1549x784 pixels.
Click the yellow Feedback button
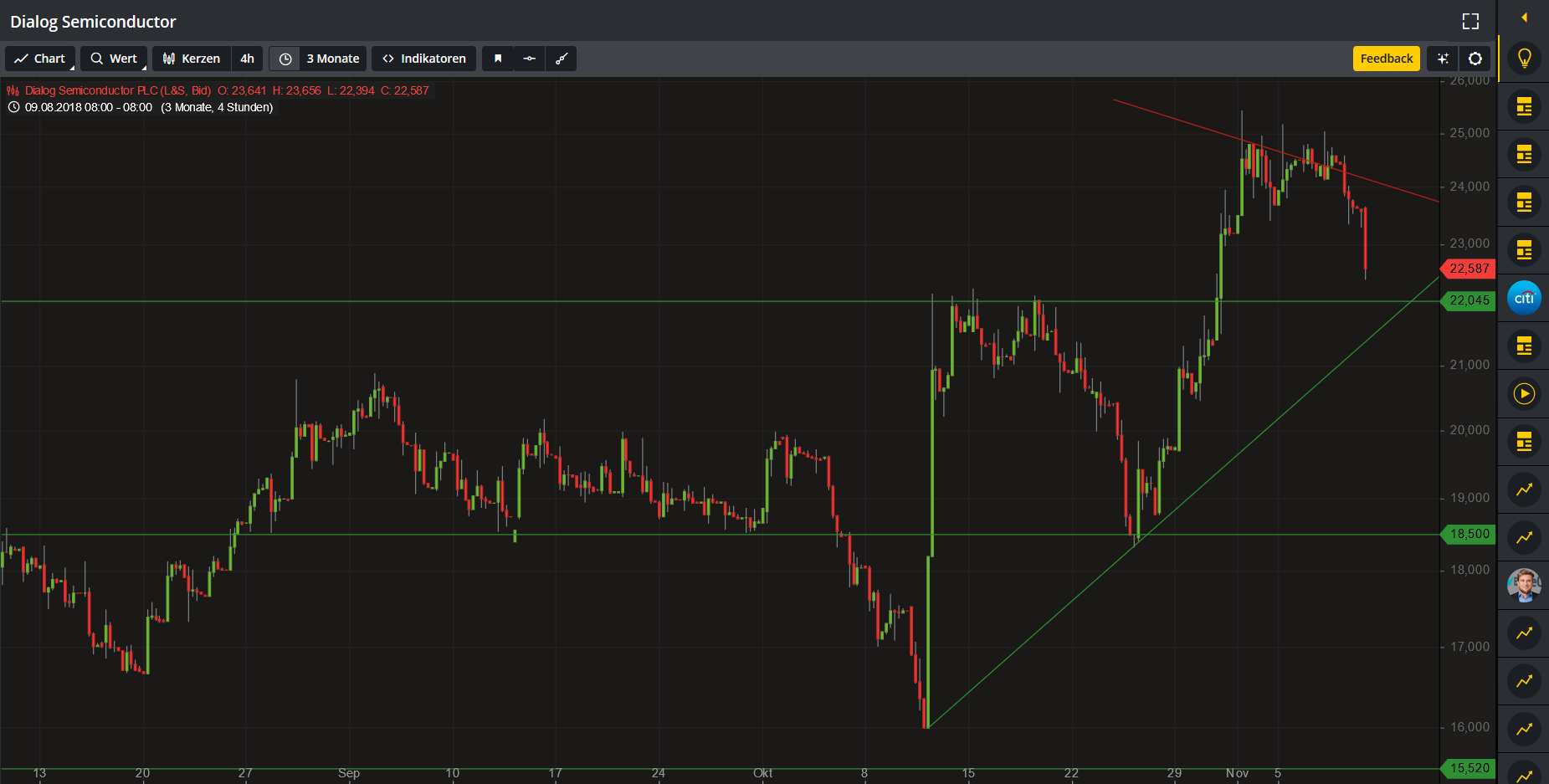1387,59
